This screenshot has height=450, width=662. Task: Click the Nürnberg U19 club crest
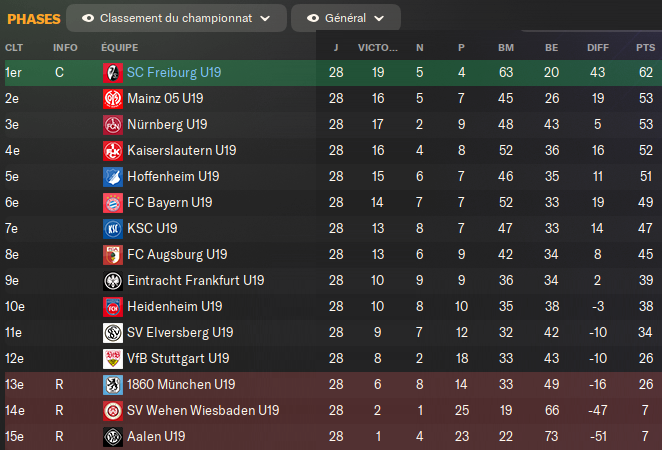click(112, 124)
